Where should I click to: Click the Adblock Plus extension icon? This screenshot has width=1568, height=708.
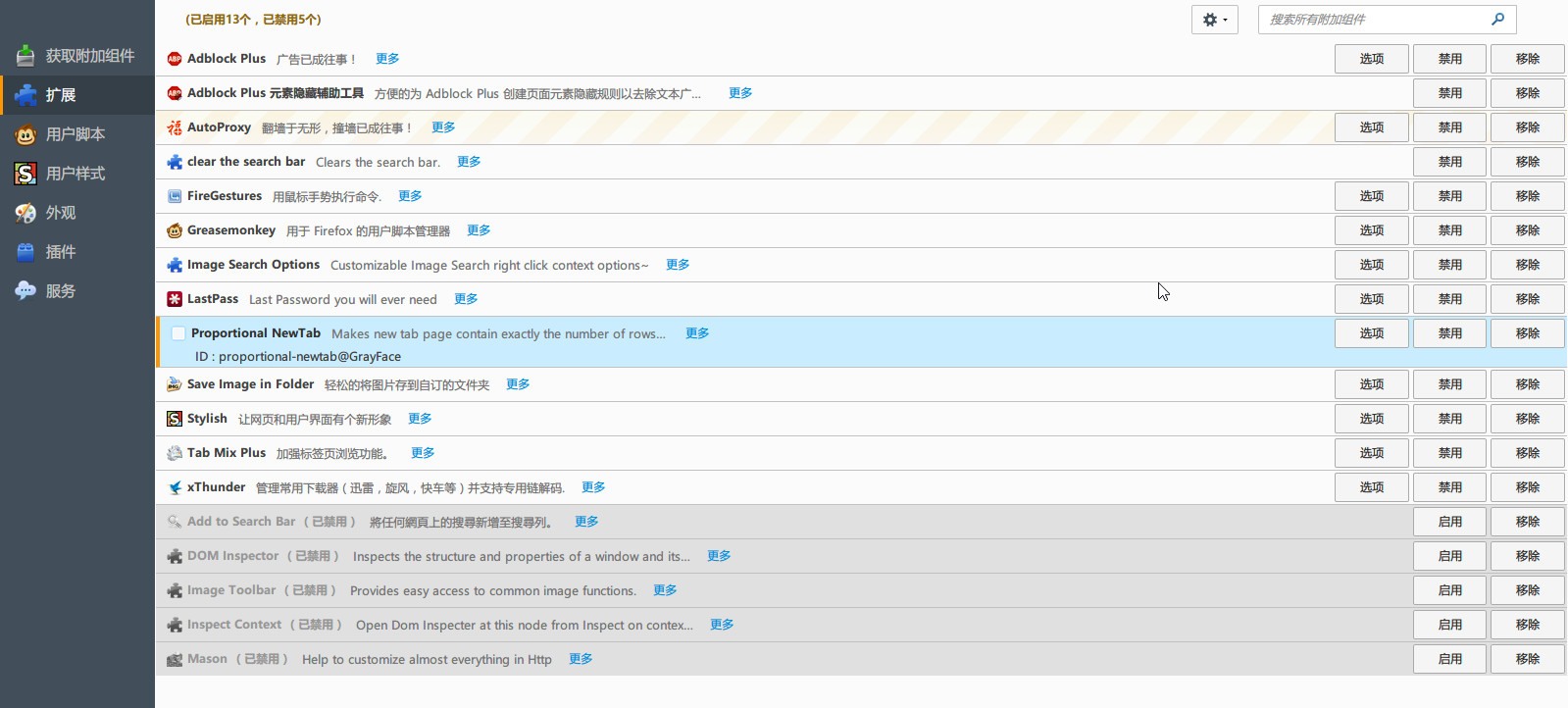[x=175, y=59]
